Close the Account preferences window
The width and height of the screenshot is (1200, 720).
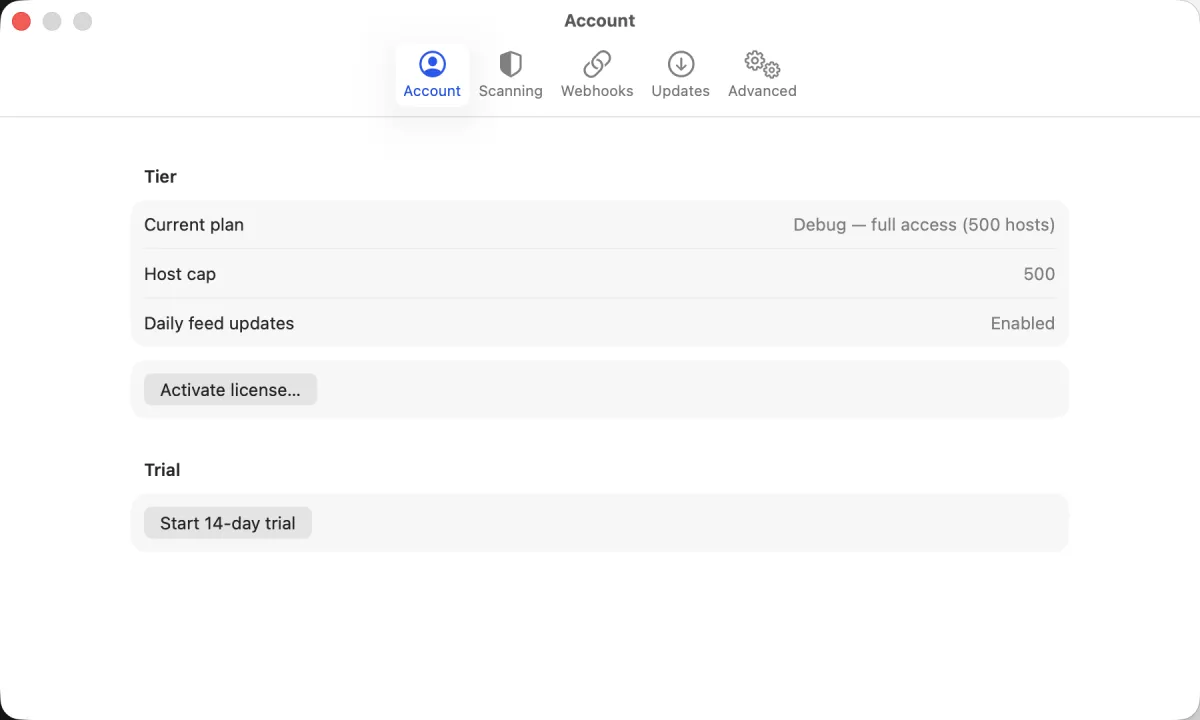tap(20, 20)
